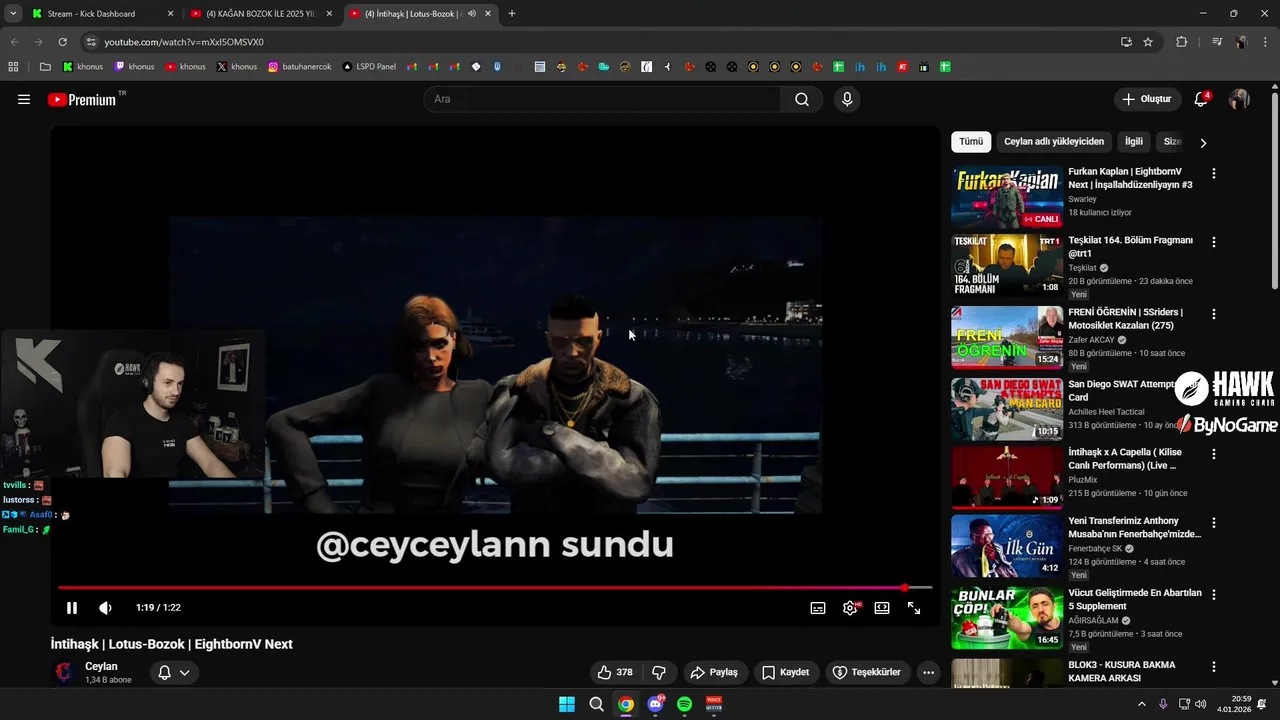
Task: Open options for Vücut Geliştirmede video
Action: click(1214, 595)
